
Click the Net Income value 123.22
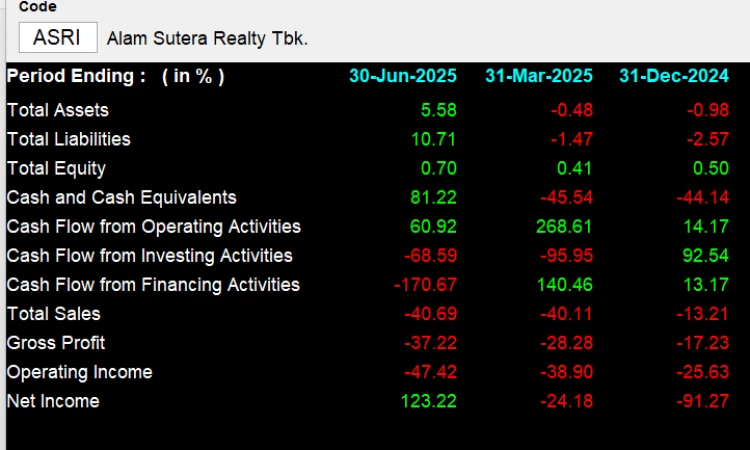point(432,401)
